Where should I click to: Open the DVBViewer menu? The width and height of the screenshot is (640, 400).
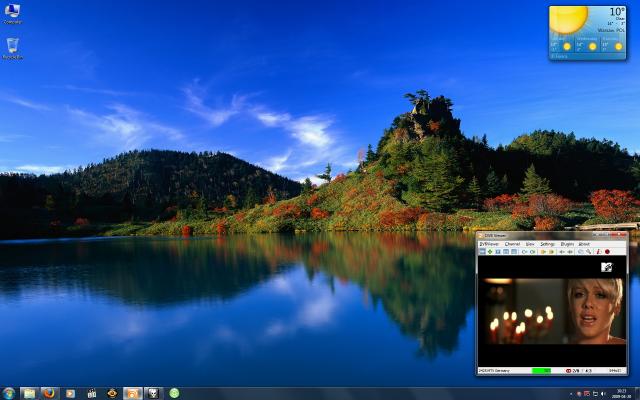coord(489,244)
